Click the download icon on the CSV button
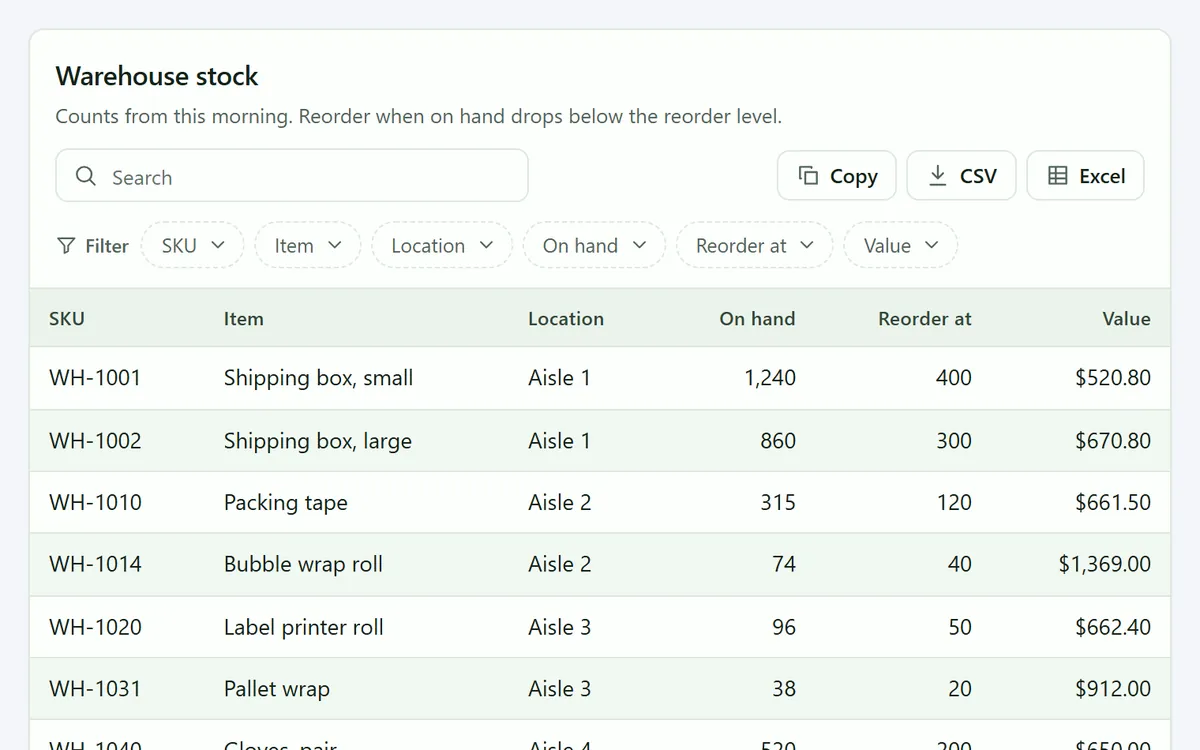The height and width of the screenshot is (750, 1200). (938, 176)
